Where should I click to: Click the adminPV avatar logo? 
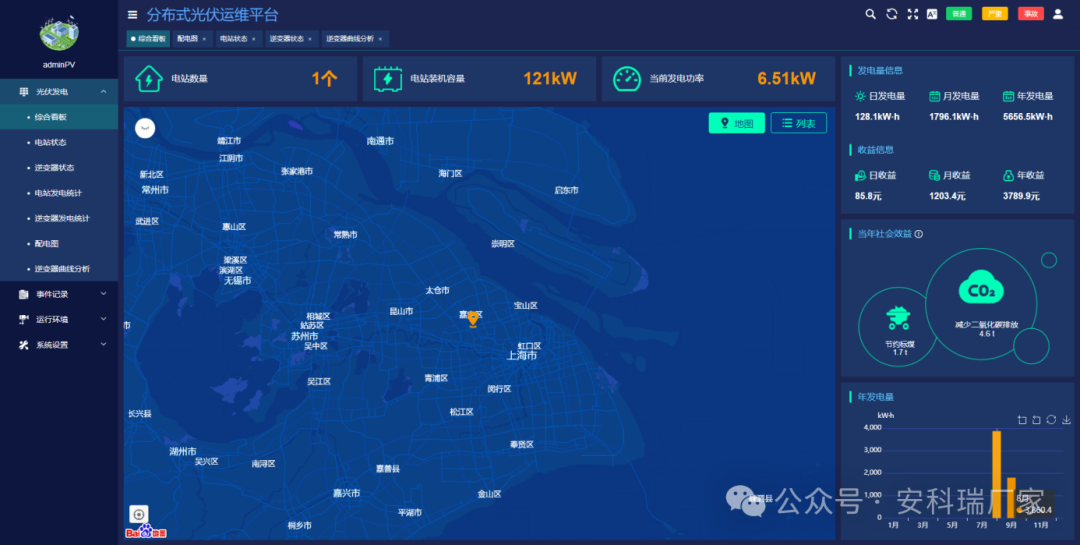coord(59,32)
